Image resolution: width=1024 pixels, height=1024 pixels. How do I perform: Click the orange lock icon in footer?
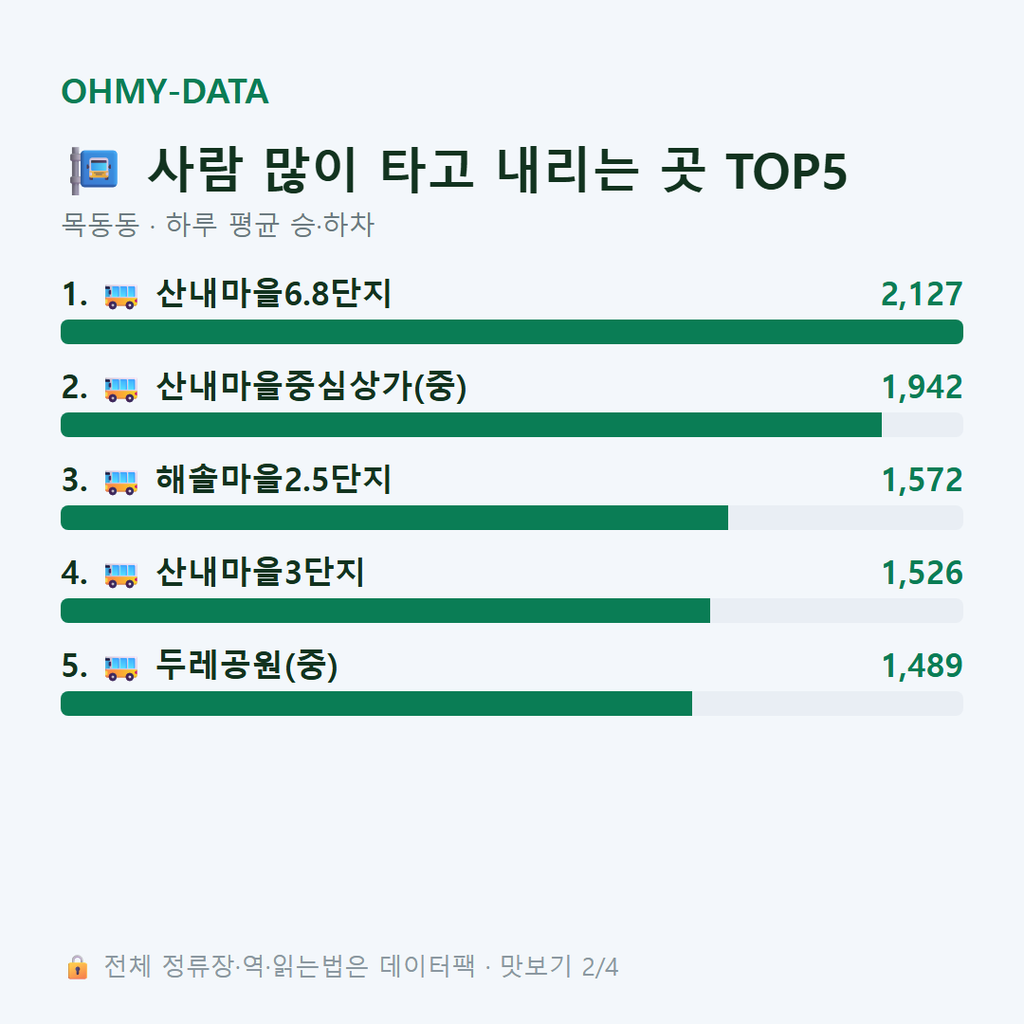77,967
